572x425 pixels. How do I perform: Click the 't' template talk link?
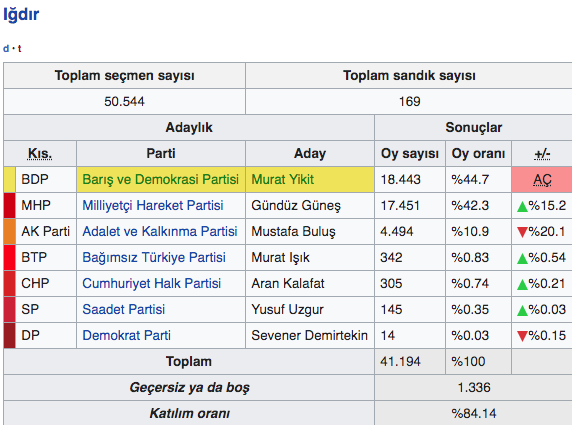pyautogui.click(x=19, y=48)
